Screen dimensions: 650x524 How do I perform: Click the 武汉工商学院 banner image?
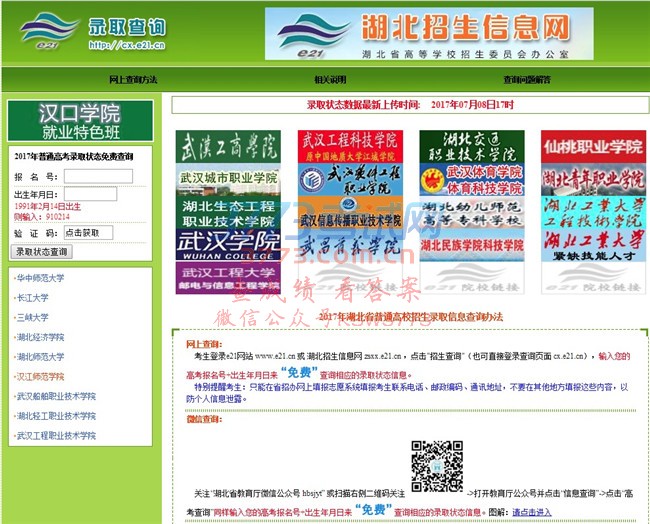coord(228,150)
